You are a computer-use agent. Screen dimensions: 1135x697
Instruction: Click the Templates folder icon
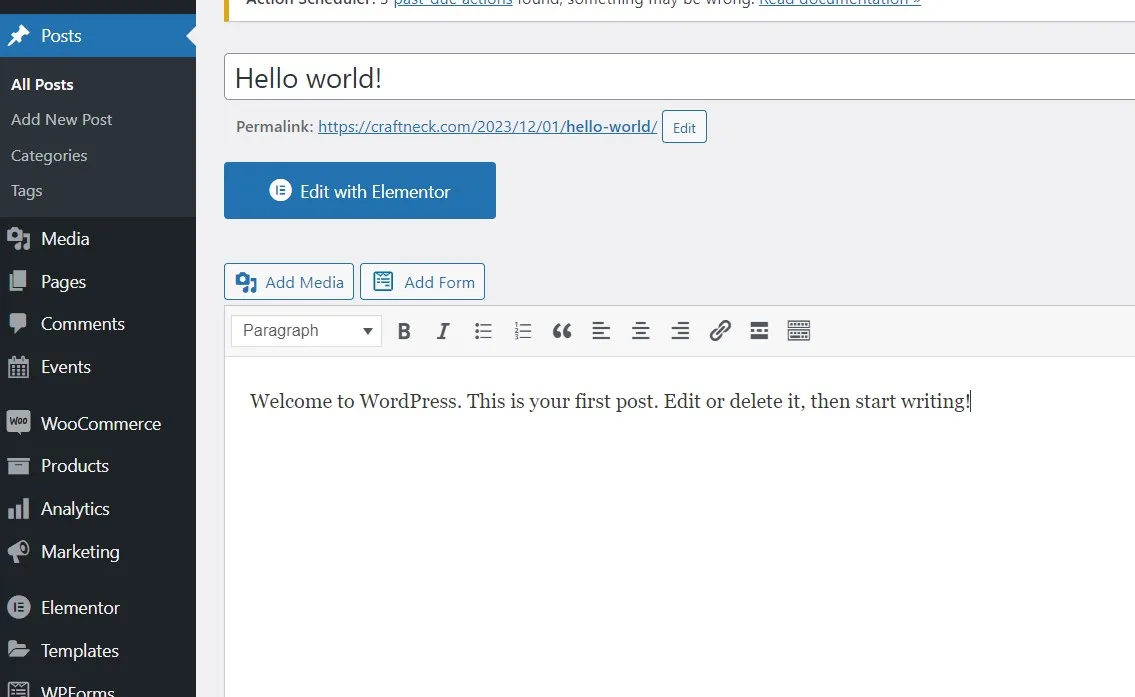click(19, 649)
